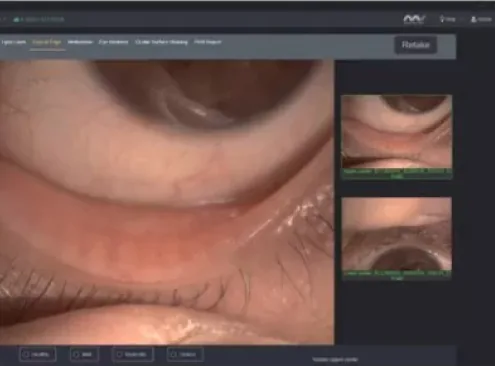Click the wave-shaped brand logo
Image resolution: width=495 pixels, height=366 pixels.
414,19
